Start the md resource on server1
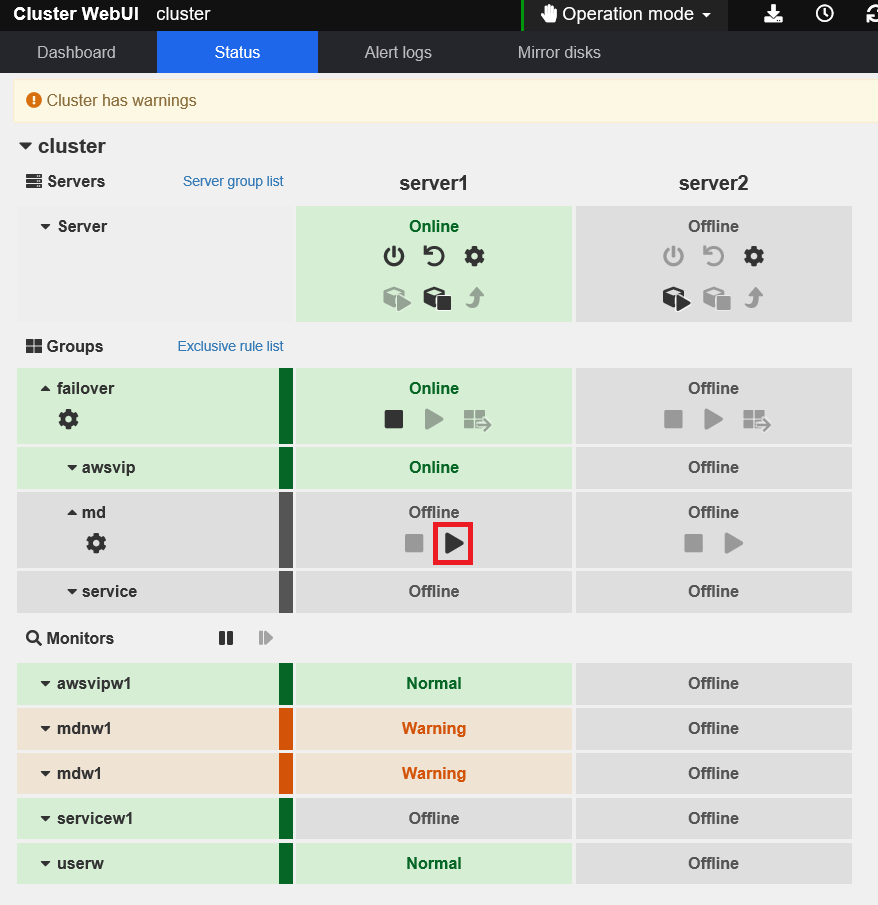 coord(453,543)
